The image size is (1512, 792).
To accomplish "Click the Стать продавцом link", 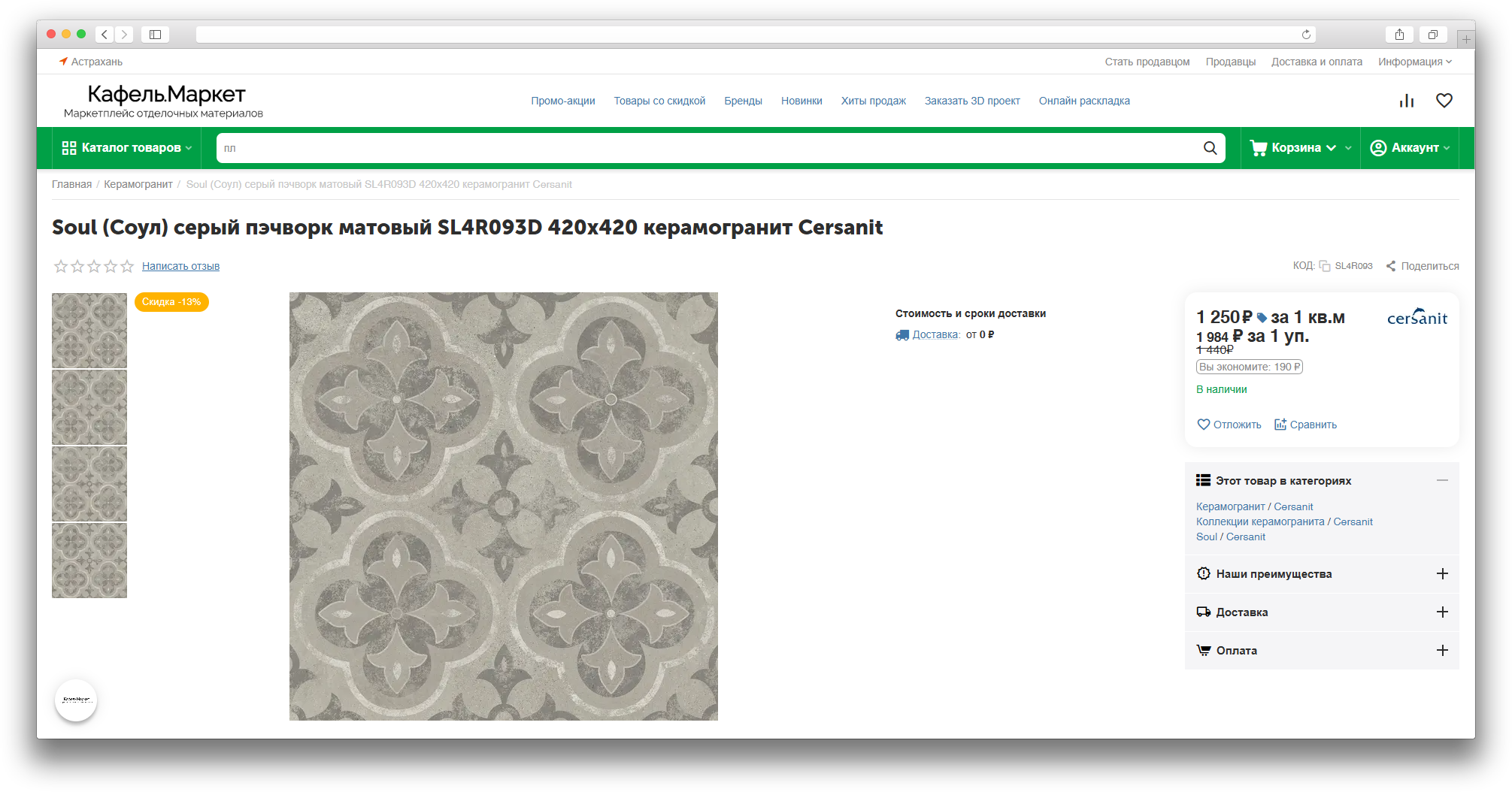I will tap(1147, 62).
